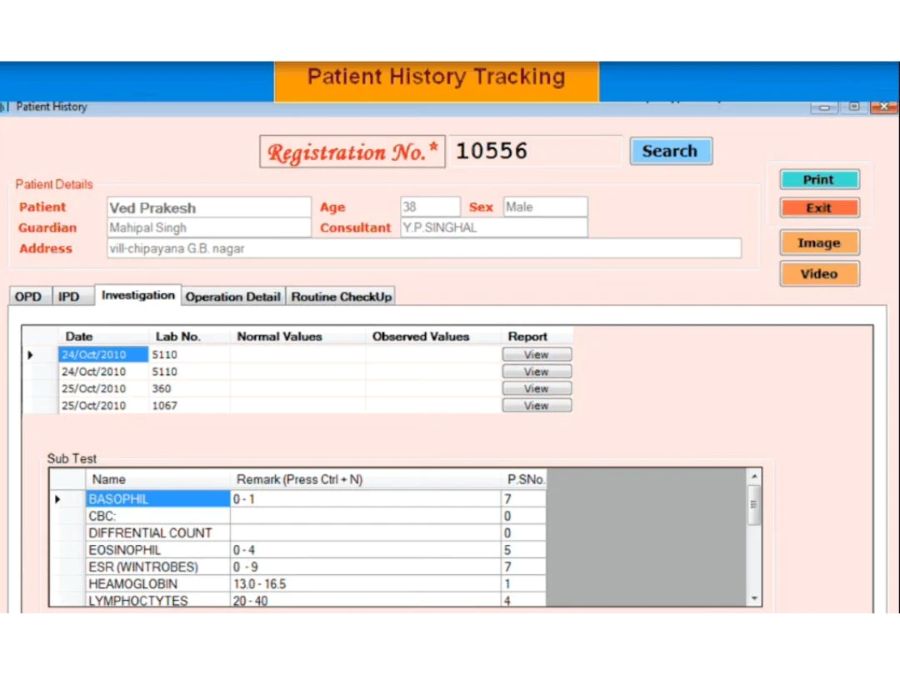
Task: Click the Sub Test scrollbar thumb
Action: coord(754,505)
